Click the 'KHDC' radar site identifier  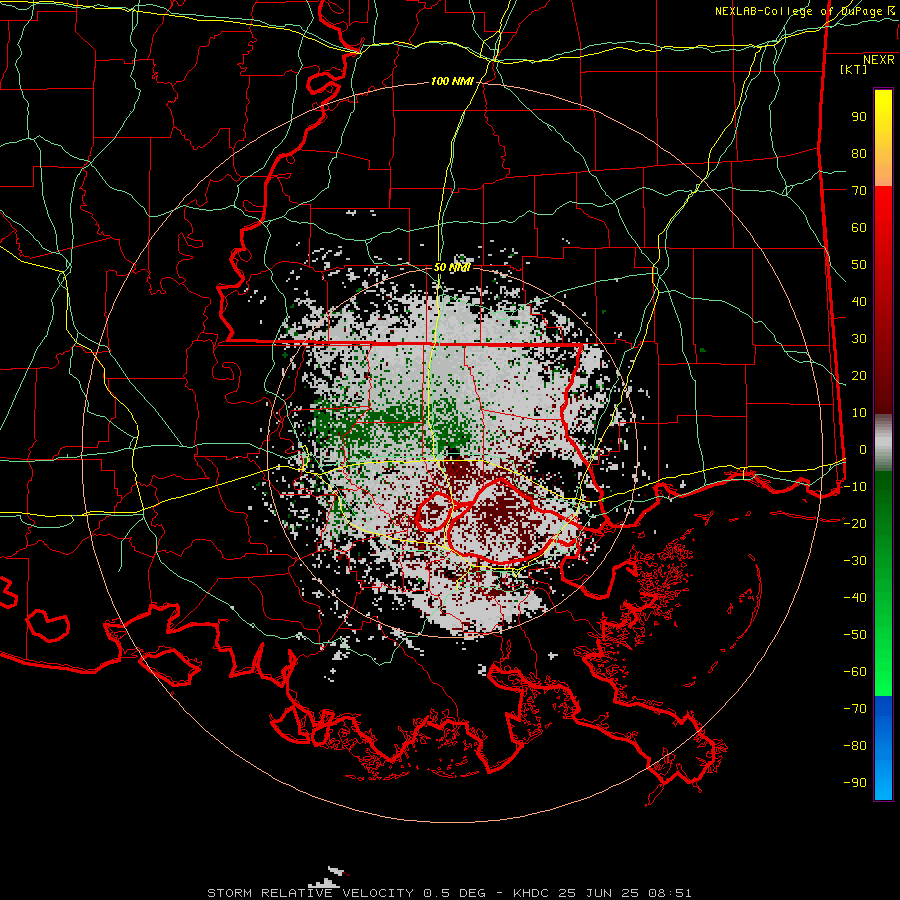pos(532,893)
